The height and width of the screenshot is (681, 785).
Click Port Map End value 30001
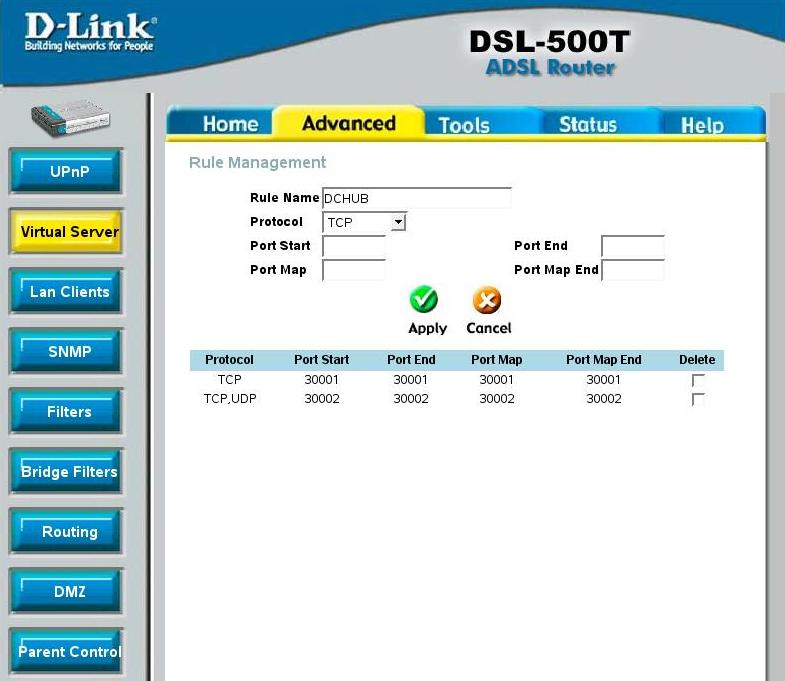(603, 380)
